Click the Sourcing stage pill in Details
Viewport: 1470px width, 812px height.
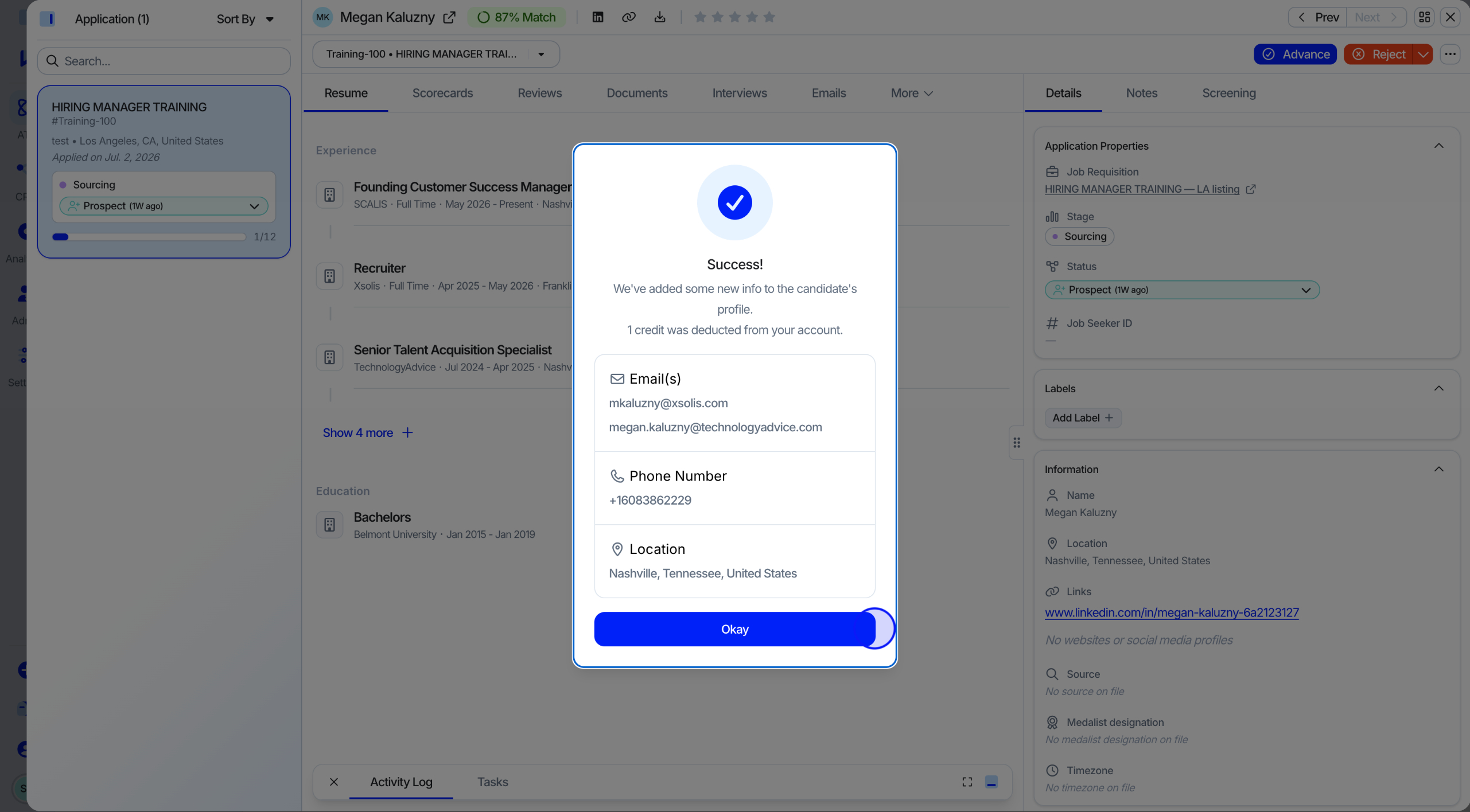1079,236
